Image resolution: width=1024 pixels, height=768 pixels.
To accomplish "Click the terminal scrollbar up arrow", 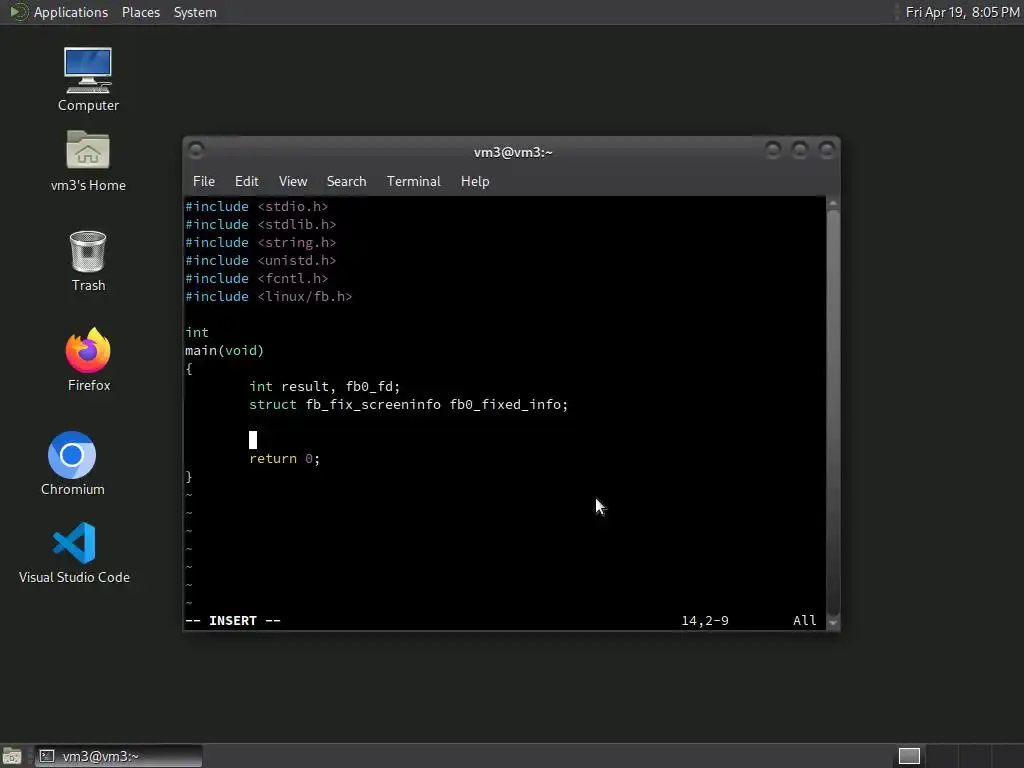I will tap(833, 204).
